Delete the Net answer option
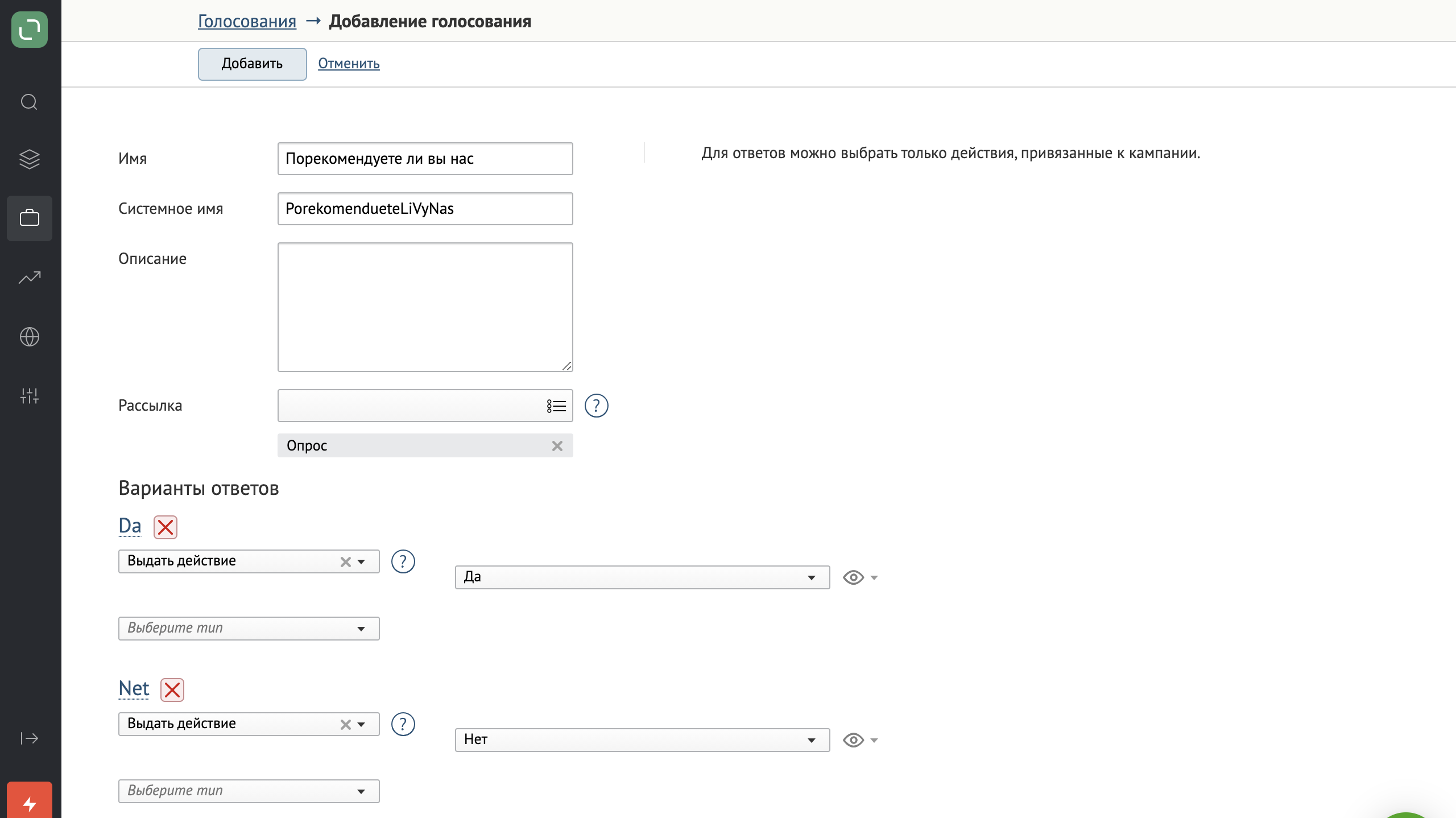 click(x=172, y=689)
